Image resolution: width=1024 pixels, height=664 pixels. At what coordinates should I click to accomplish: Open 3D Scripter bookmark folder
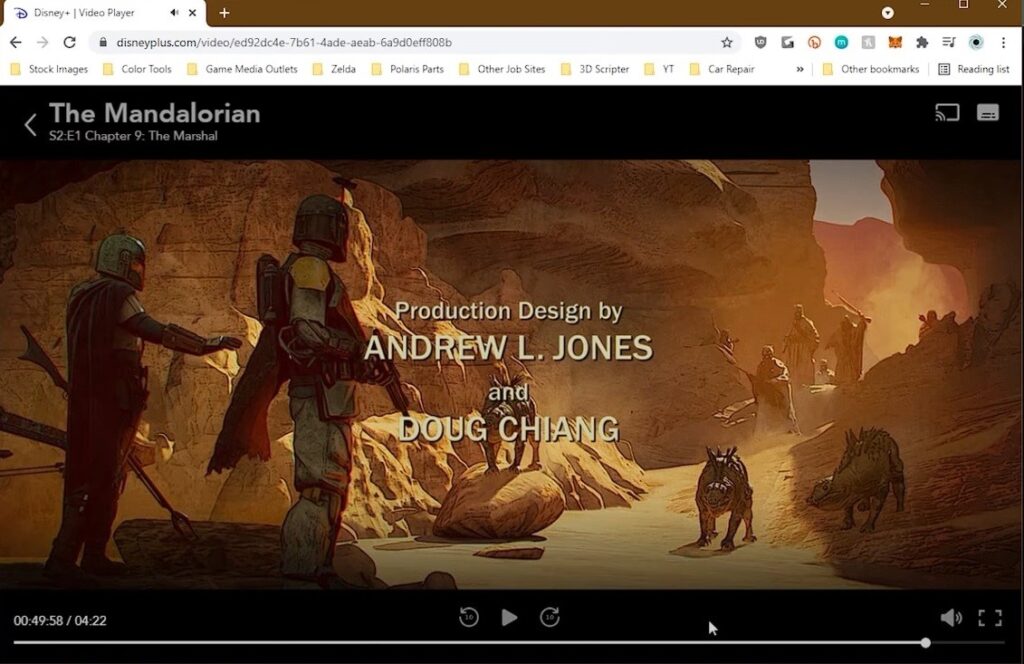point(595,69)
